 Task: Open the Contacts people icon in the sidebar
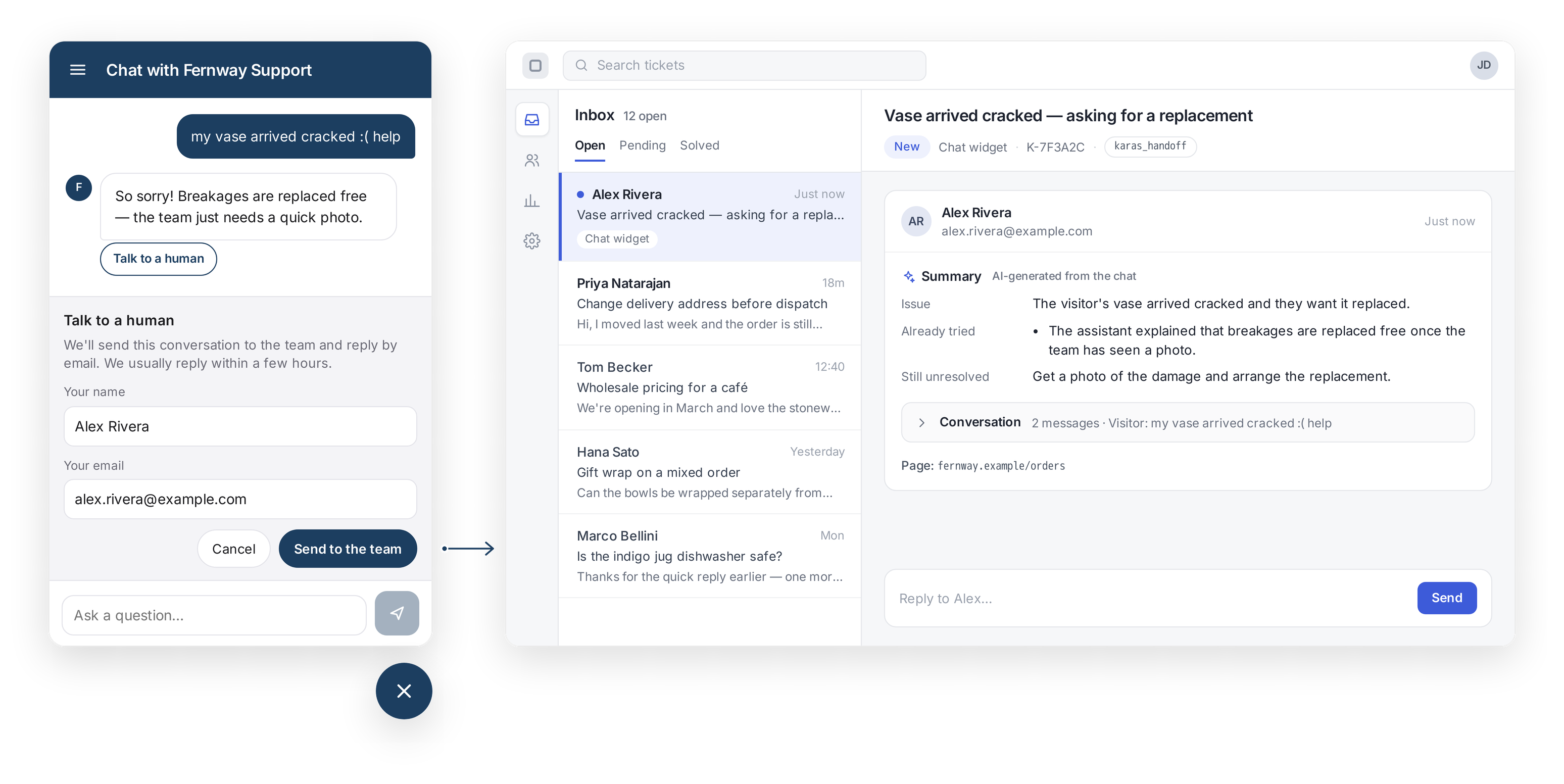pos(532,160)
